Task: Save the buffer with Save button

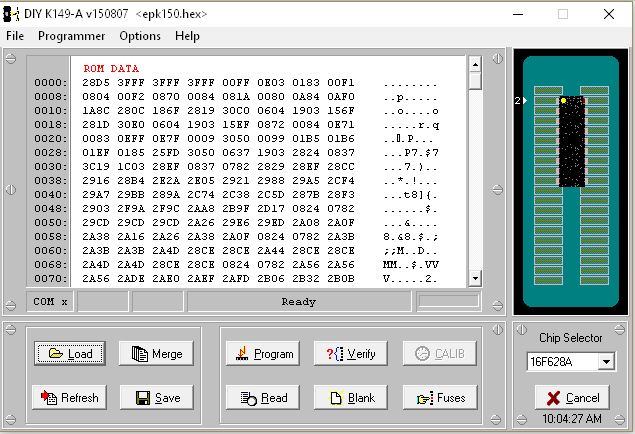Action: pyautogui.click(x=157, y=398)
